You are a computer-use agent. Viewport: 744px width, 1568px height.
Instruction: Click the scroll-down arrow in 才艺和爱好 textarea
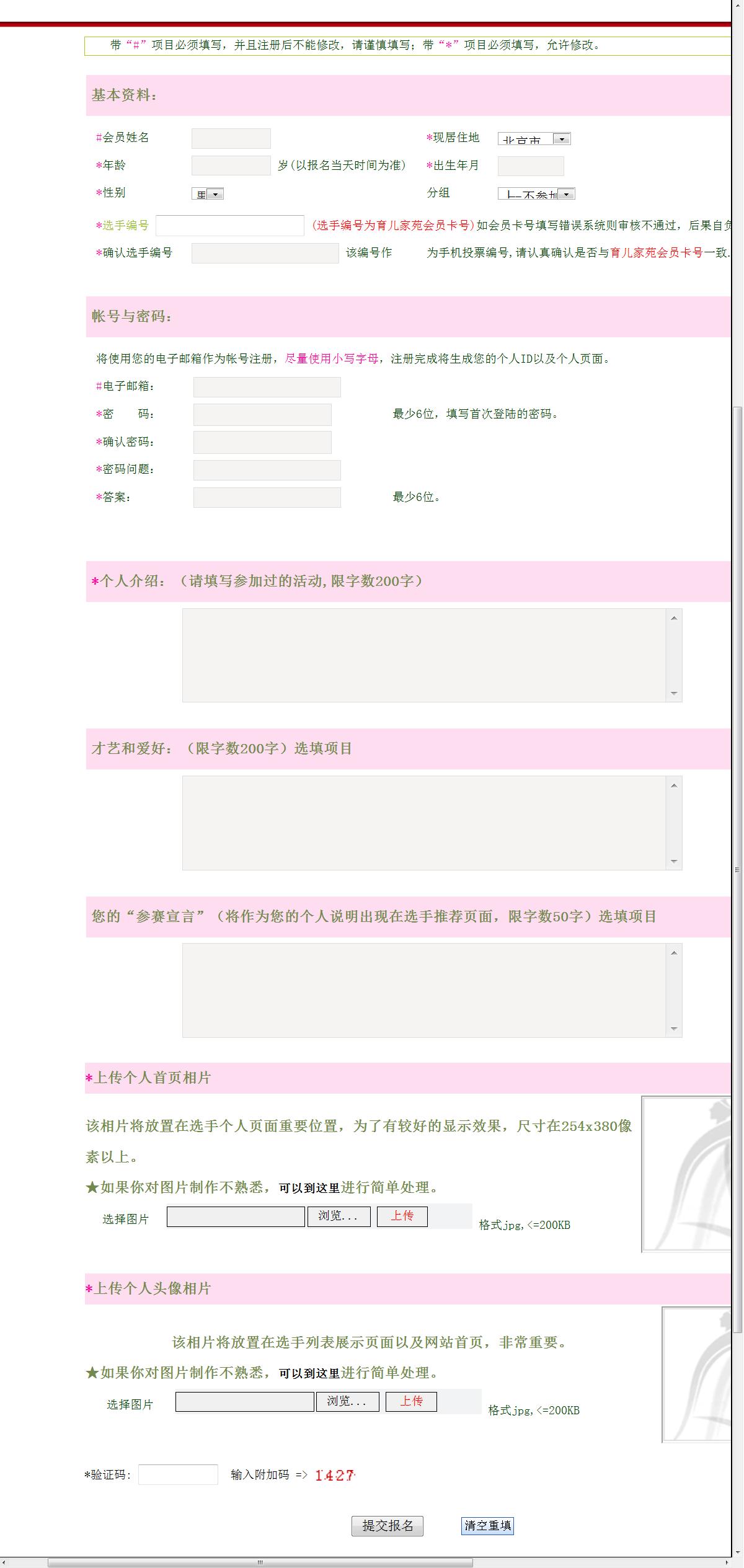pos(674,861)
